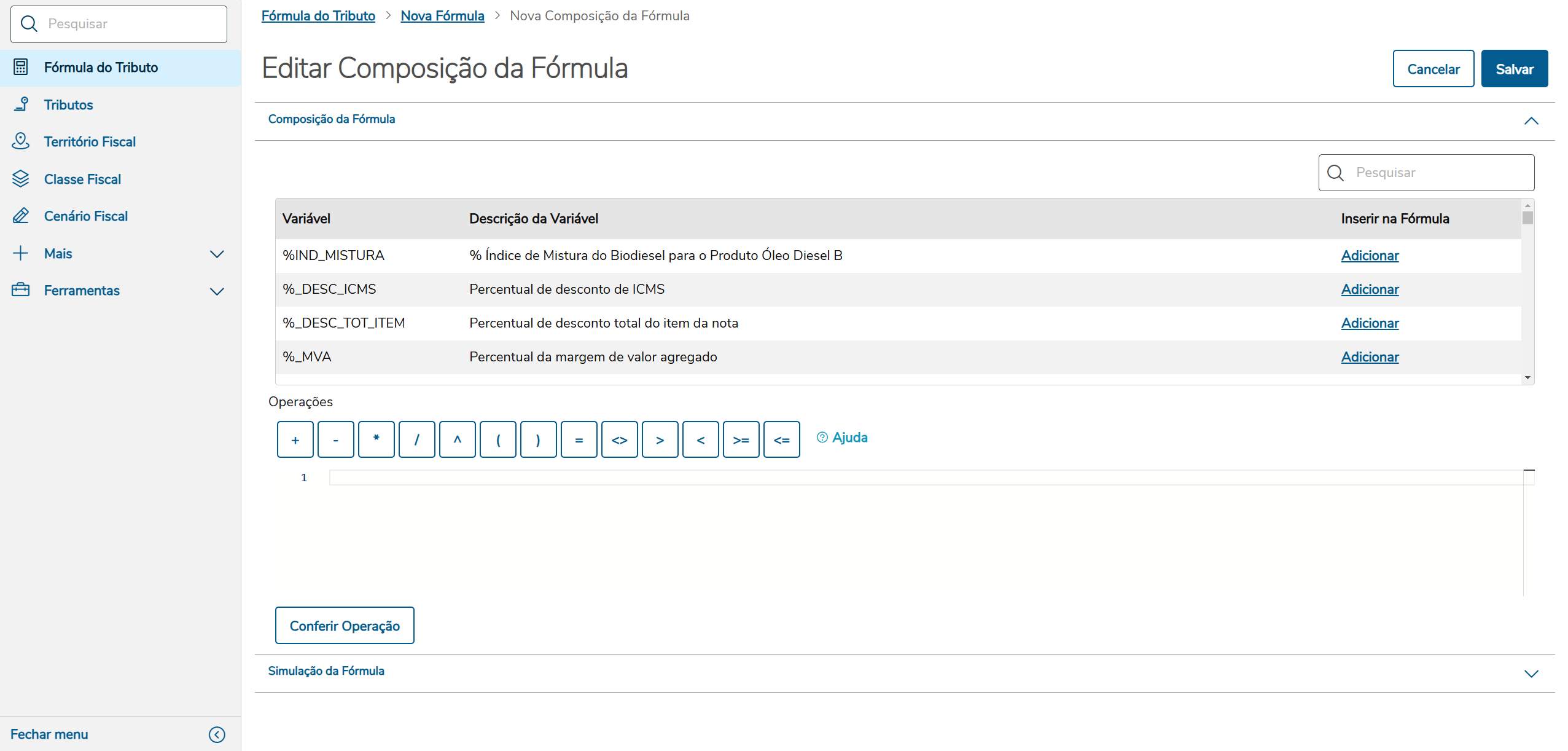
Task: Go to Nova Fórmula breadcrumb
Action: point(442,16)
